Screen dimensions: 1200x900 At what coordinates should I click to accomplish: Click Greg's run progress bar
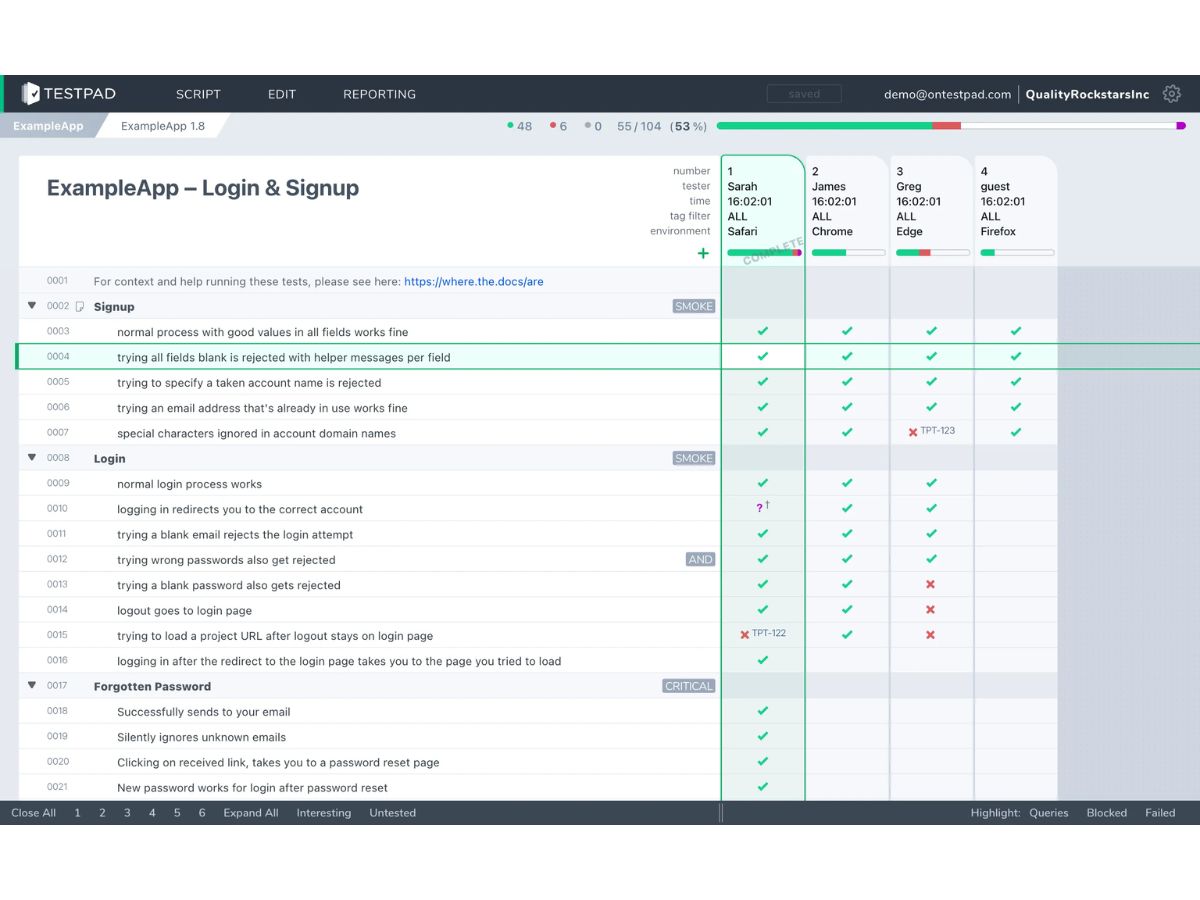pyautogui.click(x=933, y=253)
